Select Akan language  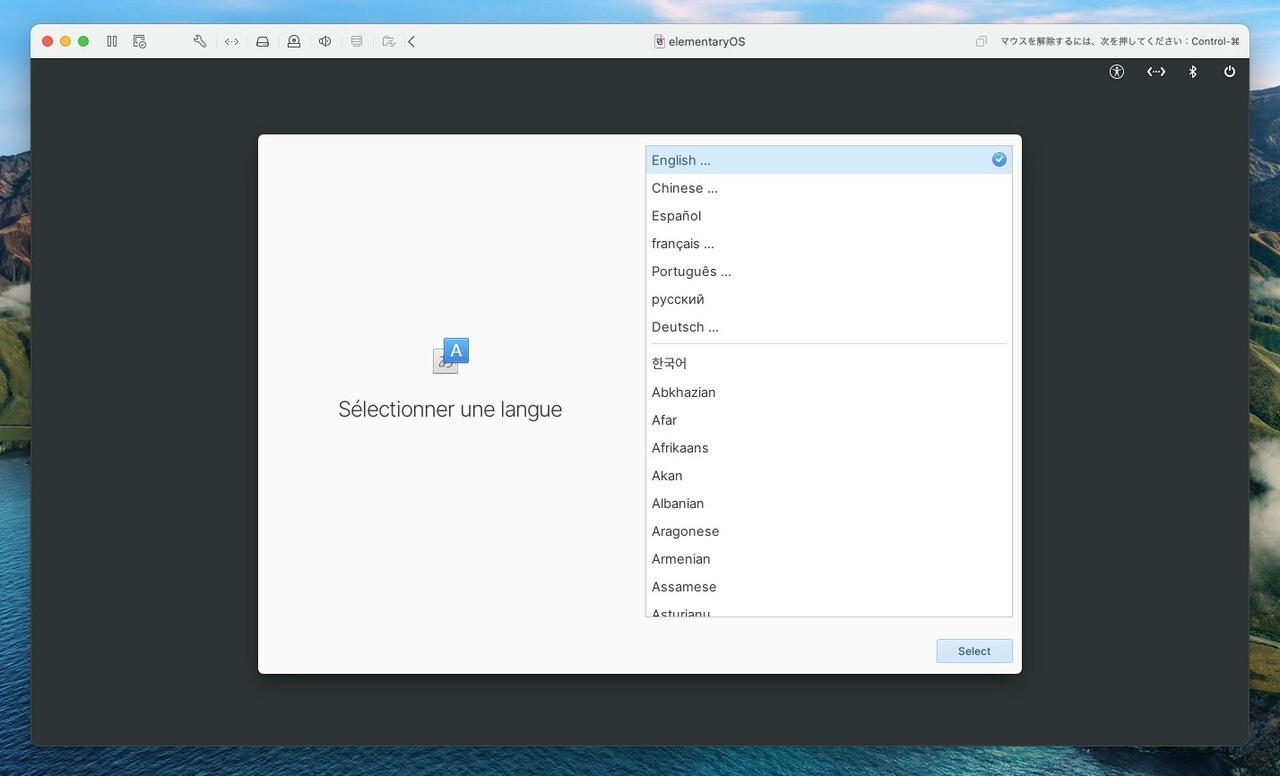pyautogui.click(x=829, y=476)
